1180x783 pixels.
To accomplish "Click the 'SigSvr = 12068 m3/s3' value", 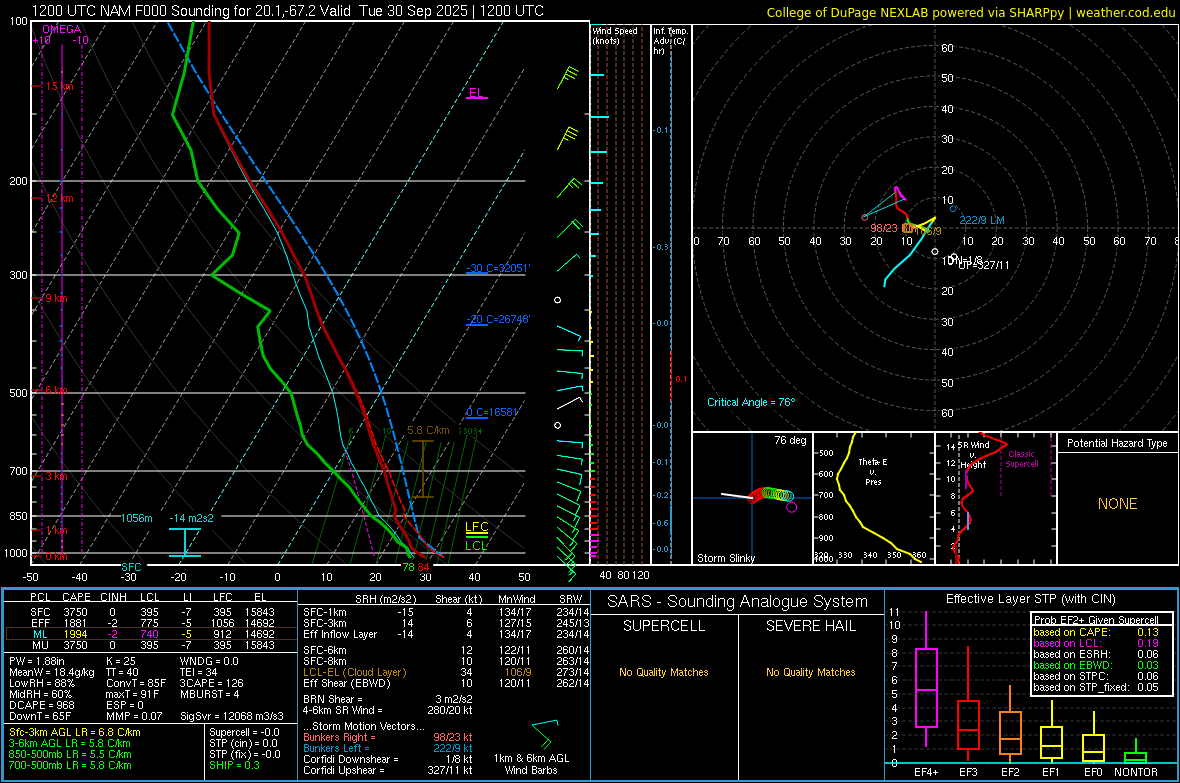I will click(x=231, y=716).
